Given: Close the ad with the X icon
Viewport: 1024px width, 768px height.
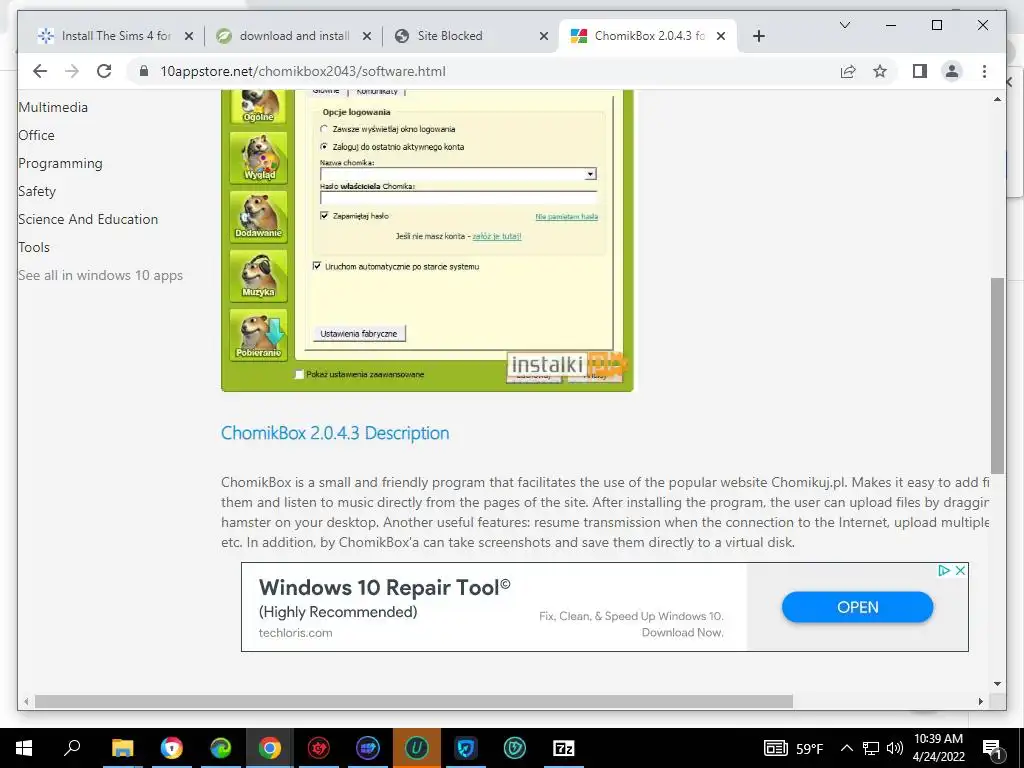Looking at the screenshot, I should point(960,570).
